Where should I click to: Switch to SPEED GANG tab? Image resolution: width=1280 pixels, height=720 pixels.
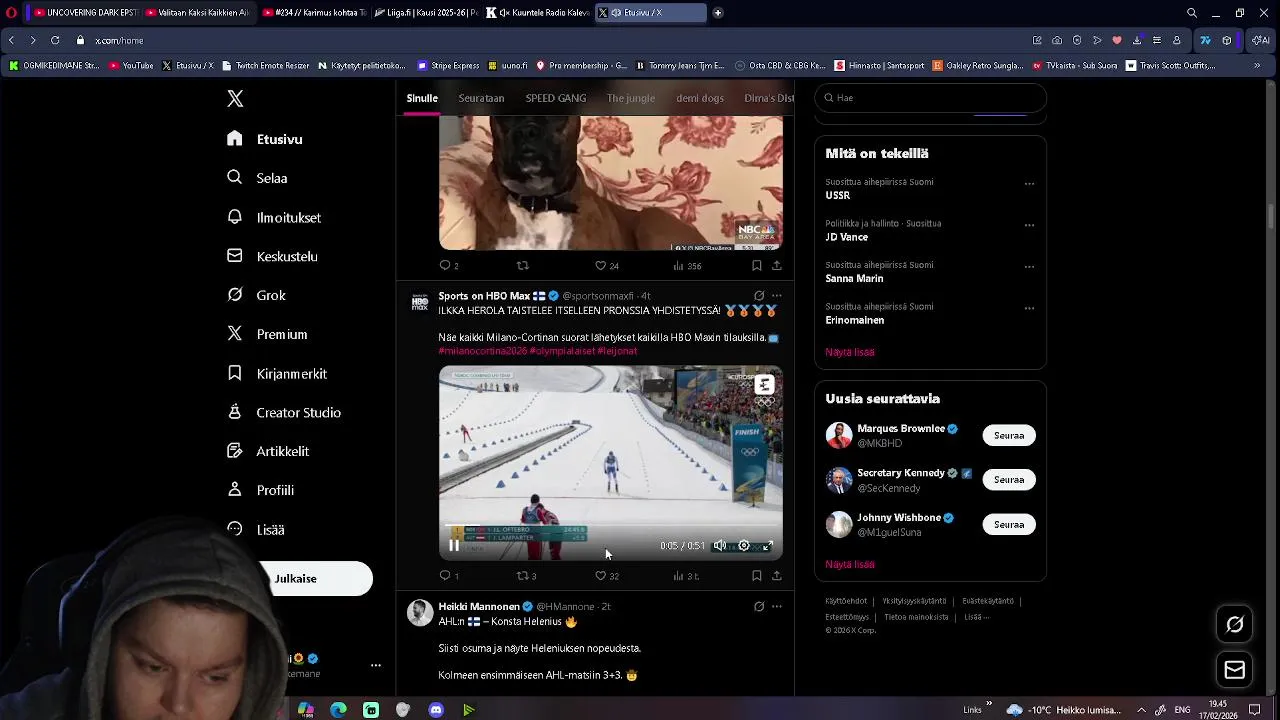(x=556, y=98)
